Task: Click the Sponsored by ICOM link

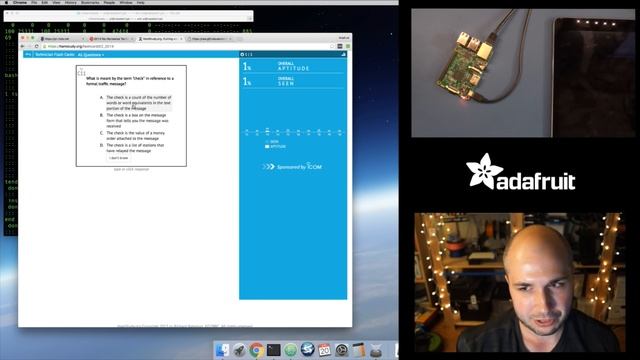Action: coord(292,167)
